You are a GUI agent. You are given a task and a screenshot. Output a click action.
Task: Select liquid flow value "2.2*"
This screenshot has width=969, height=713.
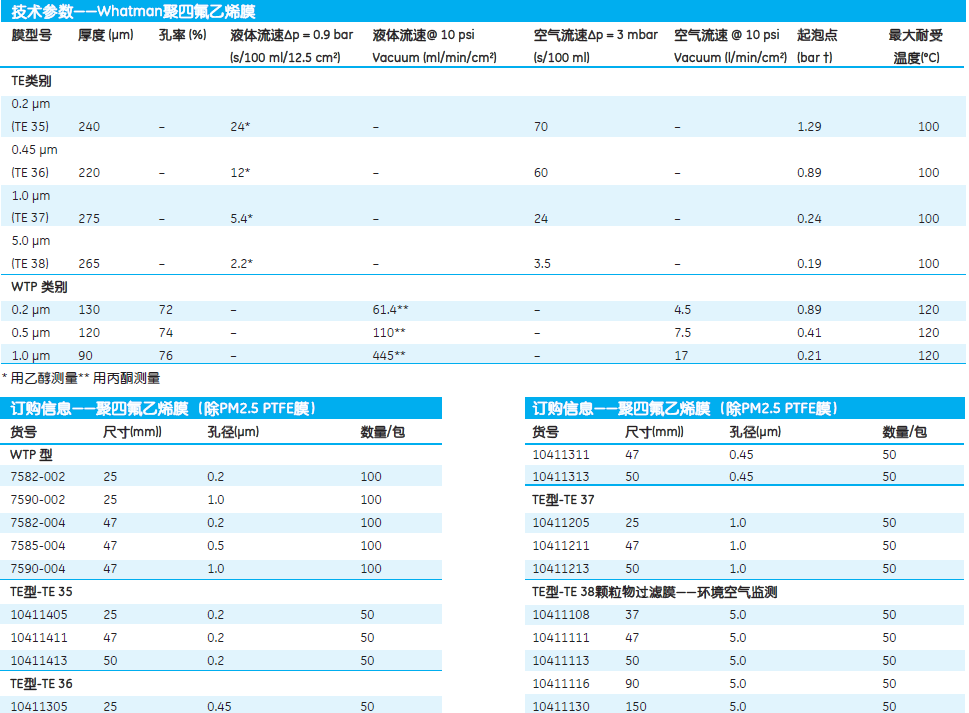click(242, 264)
